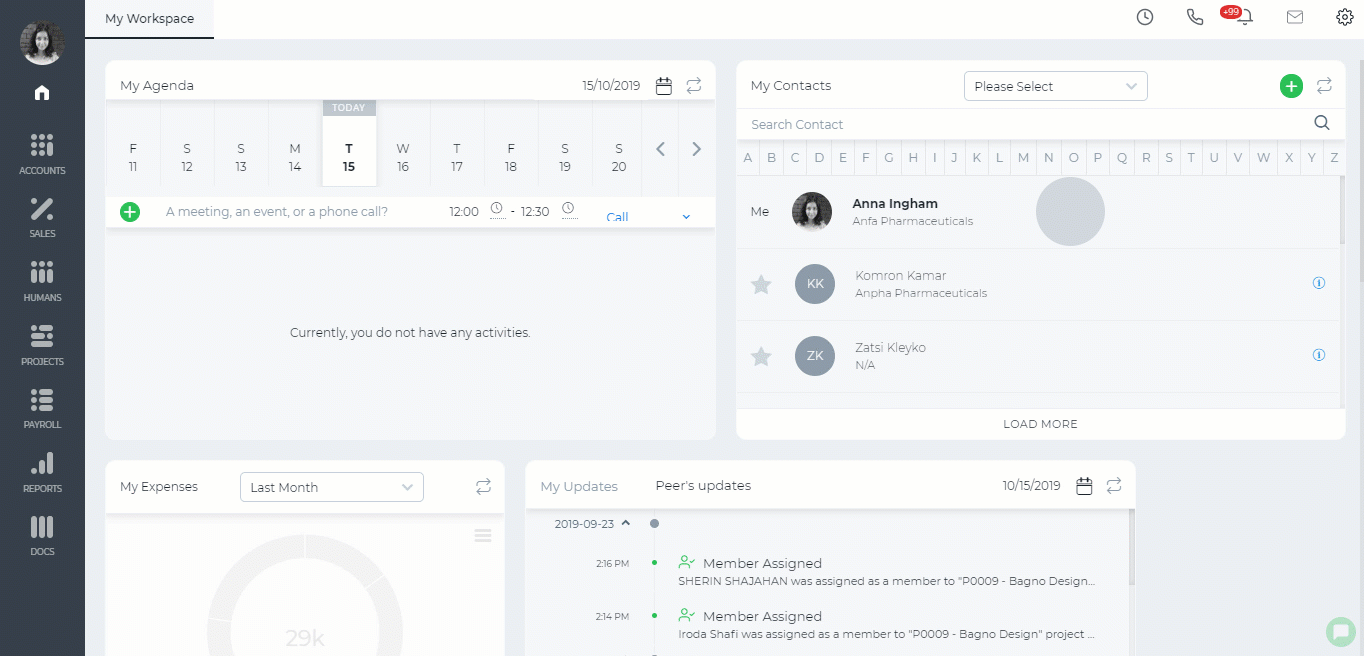This screenshot has height=656, width=1364.
Task: Open the settings gear
Action: click(x=1345, y=17)
